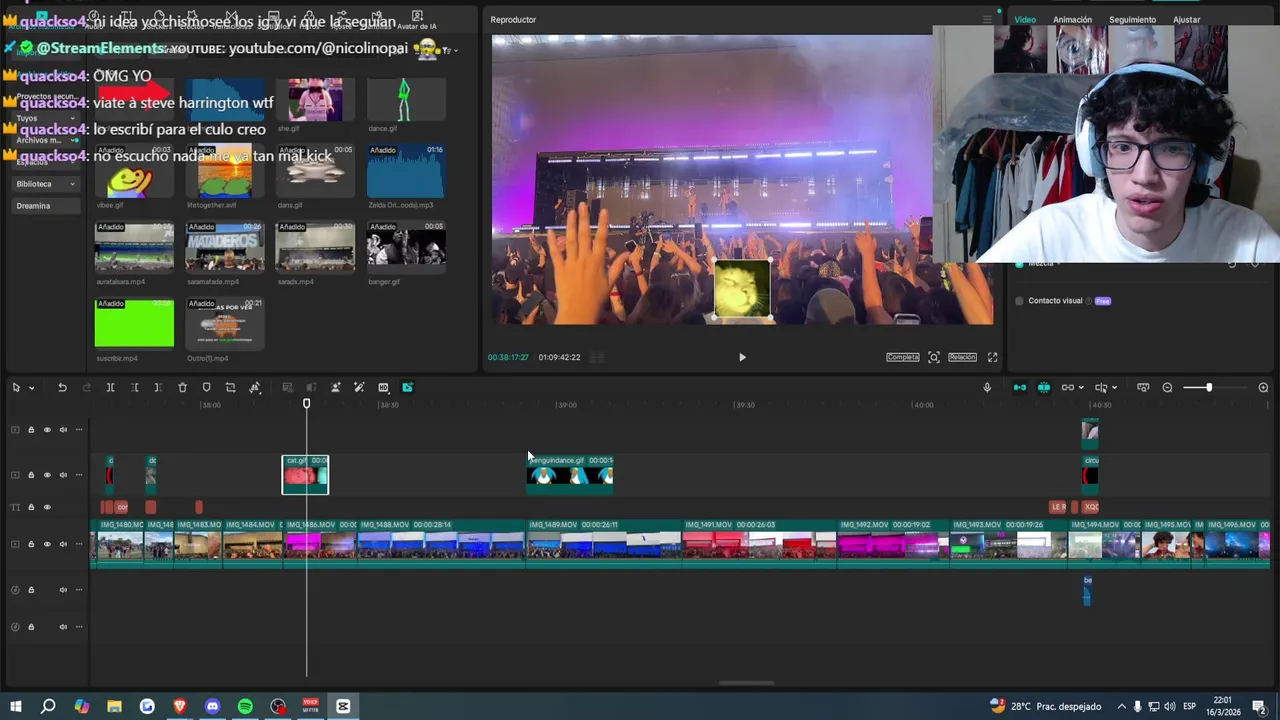Trim clip end to playhead
This screenshot has width=1280, height=720.
tap(158, 388)
